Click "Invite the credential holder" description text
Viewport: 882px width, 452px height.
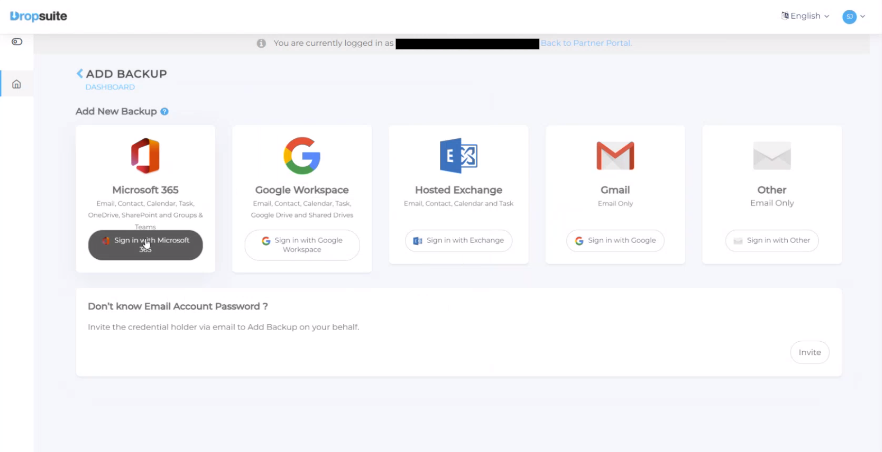[223, 327]
